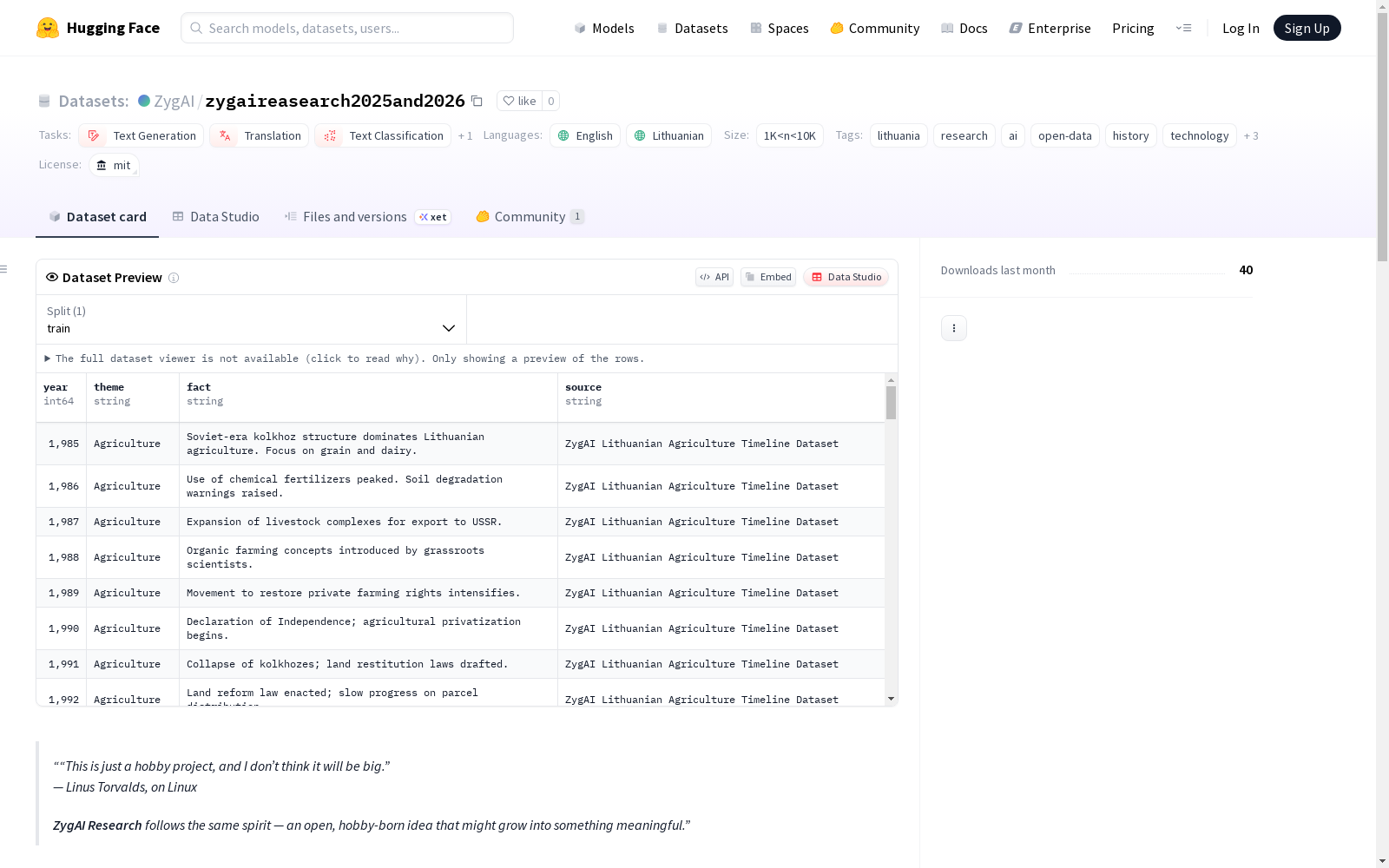This screenshot has width=1389, height=868.
Task: Open the ZygAI owner profile link
Action: point(174,101)
